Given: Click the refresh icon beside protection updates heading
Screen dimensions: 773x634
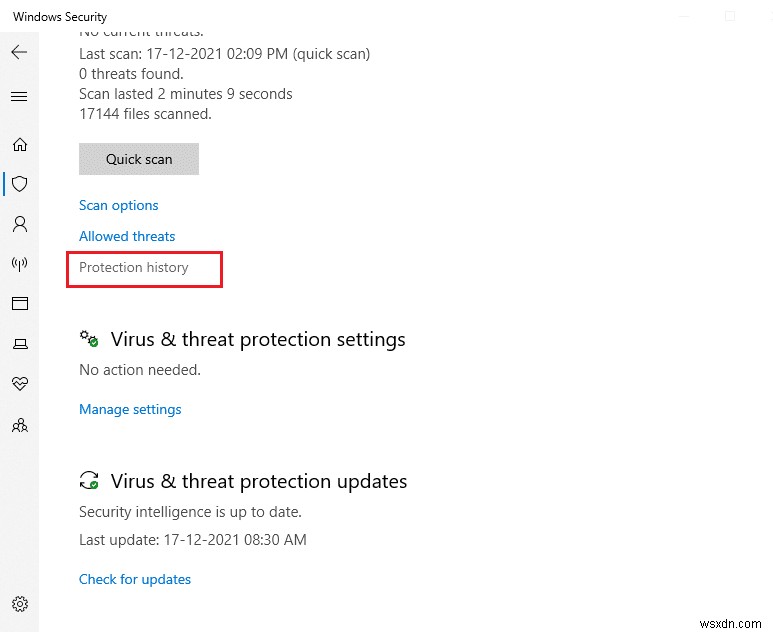Looking at the screenshot, I should pyautogui.click(x=89, y=481).
